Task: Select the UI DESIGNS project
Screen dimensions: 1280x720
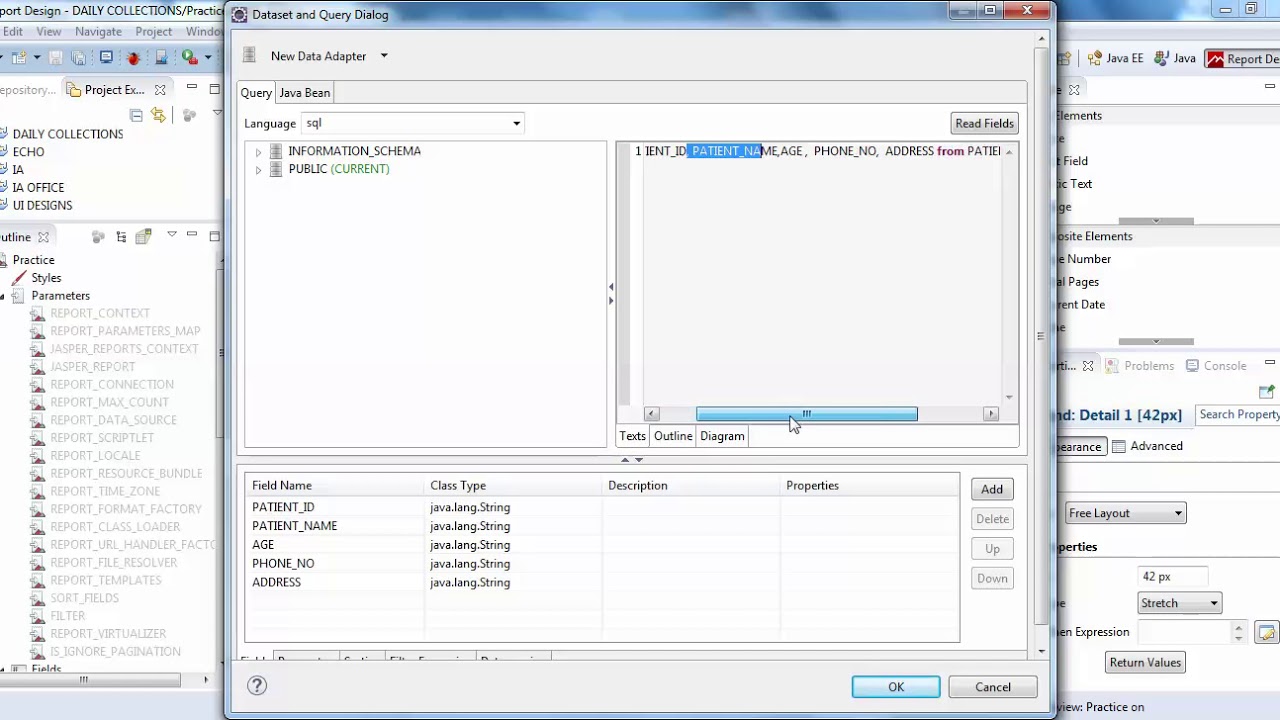Action: coord(42,205)
